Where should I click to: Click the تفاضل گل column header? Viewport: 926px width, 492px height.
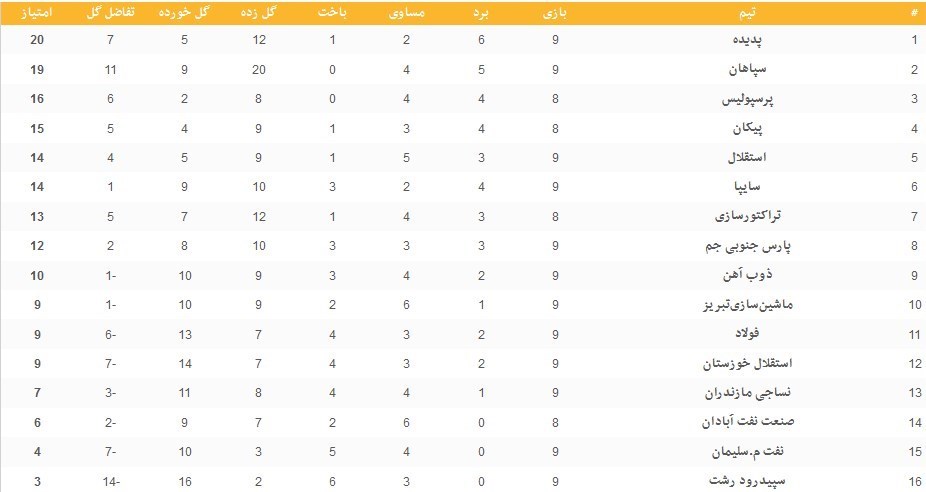[112, 12]
